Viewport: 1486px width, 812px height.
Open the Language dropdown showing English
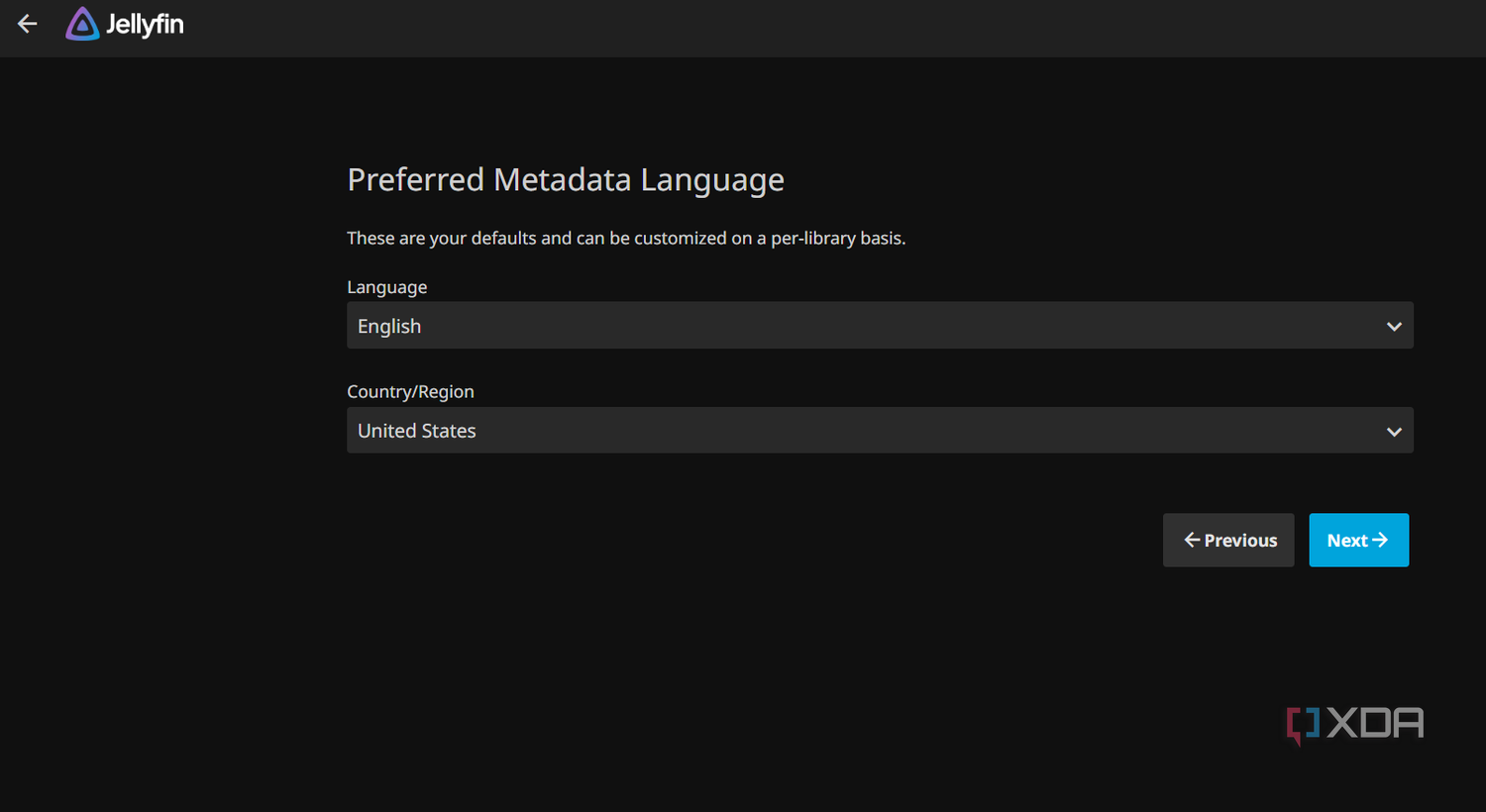pyautogui.click(x=880, y=326)
